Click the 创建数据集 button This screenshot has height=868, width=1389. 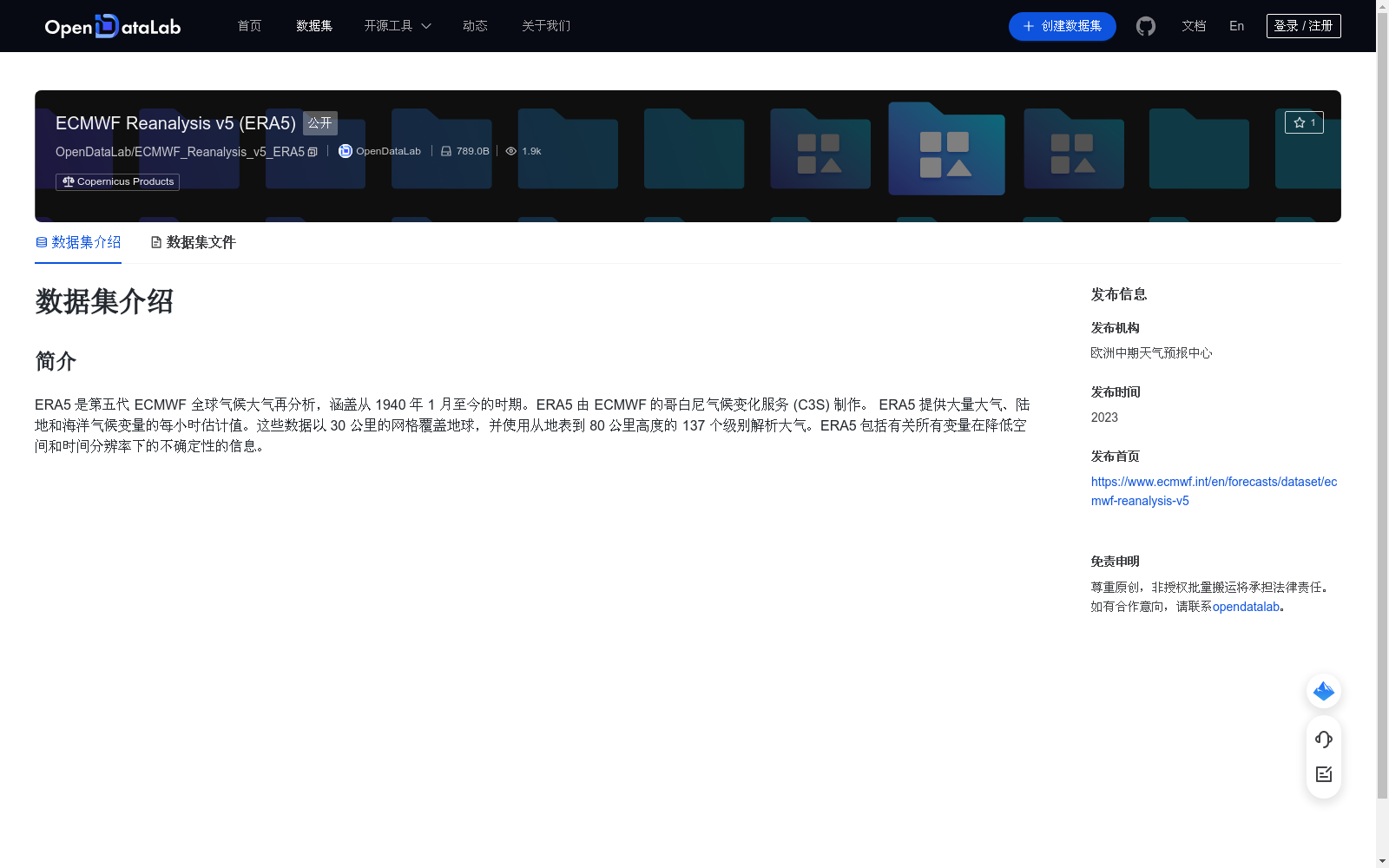tap(1062, 26)
